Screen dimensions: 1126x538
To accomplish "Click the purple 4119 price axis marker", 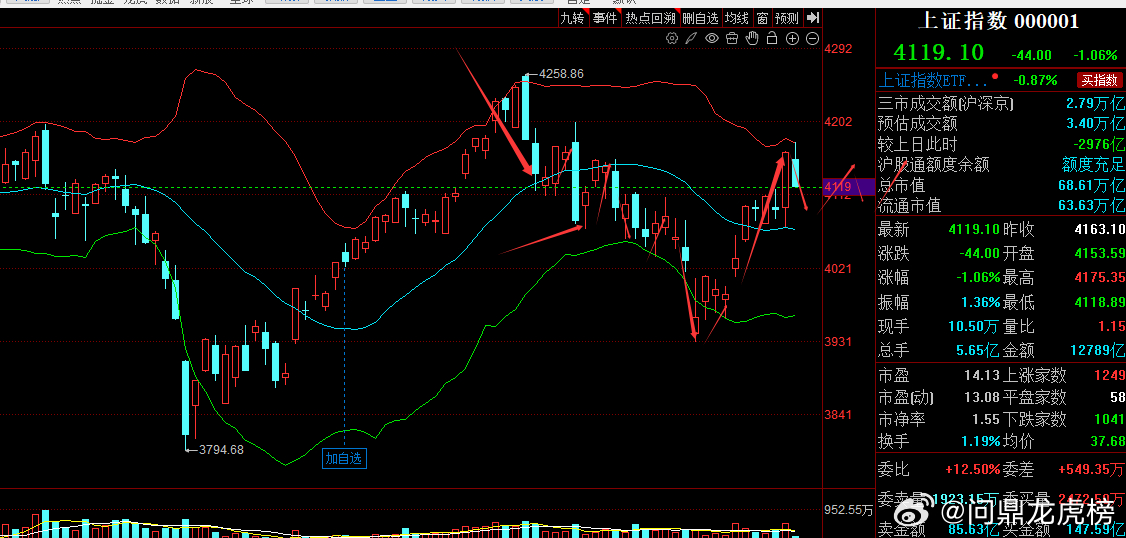I will (x=848, y=187).
